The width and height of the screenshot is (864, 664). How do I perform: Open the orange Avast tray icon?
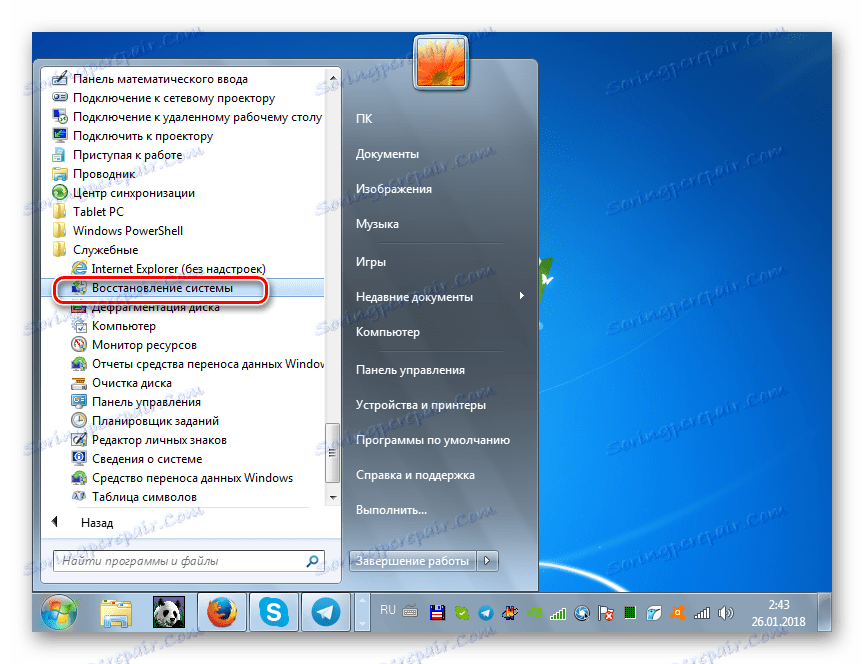pyautogui.click(x=678, y=613)
